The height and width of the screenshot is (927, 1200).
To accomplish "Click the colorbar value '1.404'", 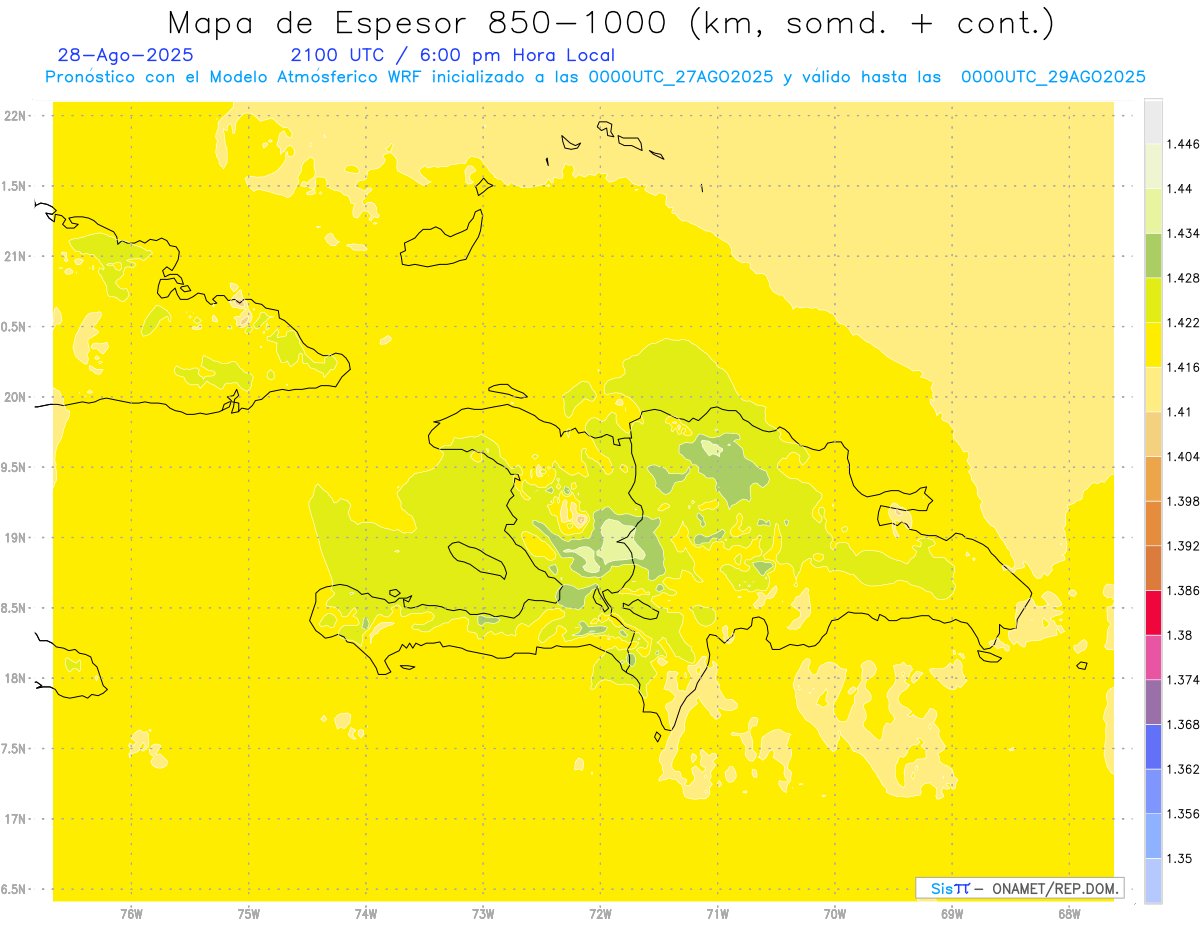I will [x=1183, y=456].
